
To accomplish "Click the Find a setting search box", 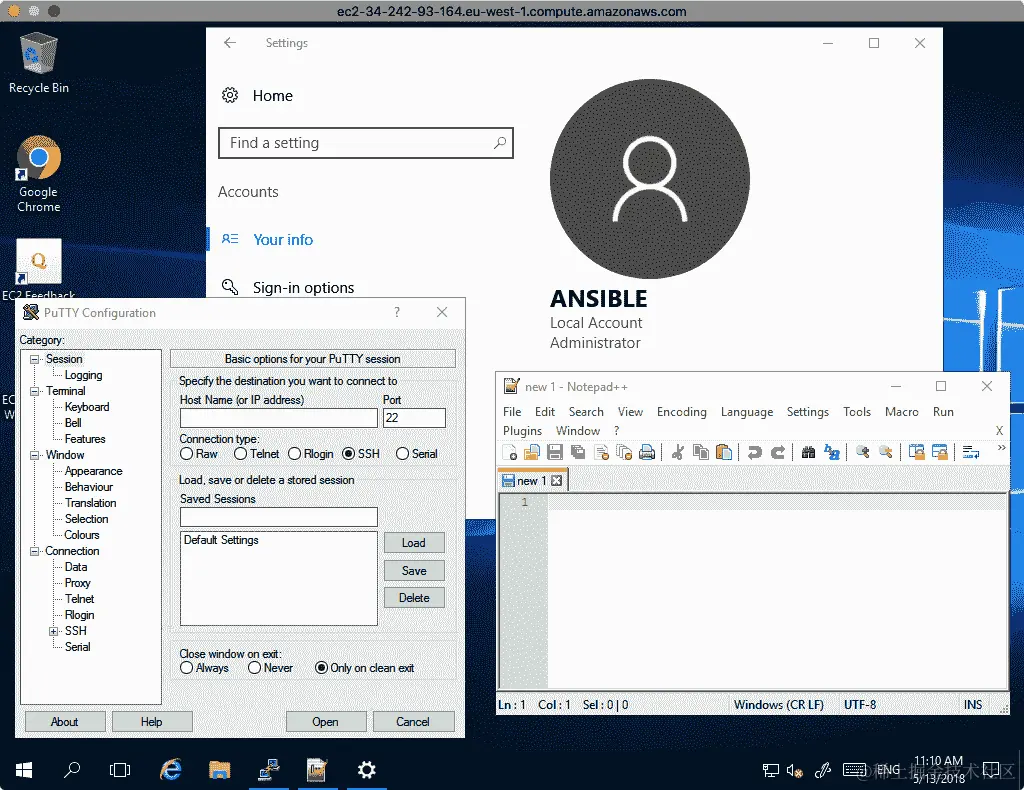I will click(x=366, y=143).
